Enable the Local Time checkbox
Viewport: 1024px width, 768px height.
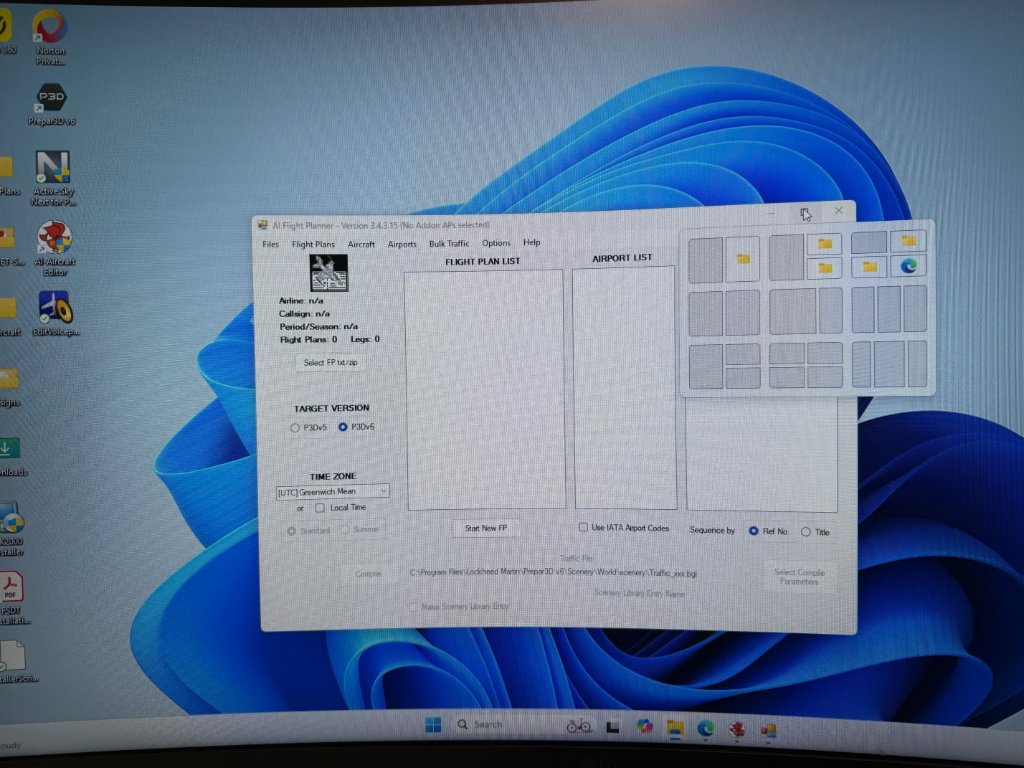(320, 508)
